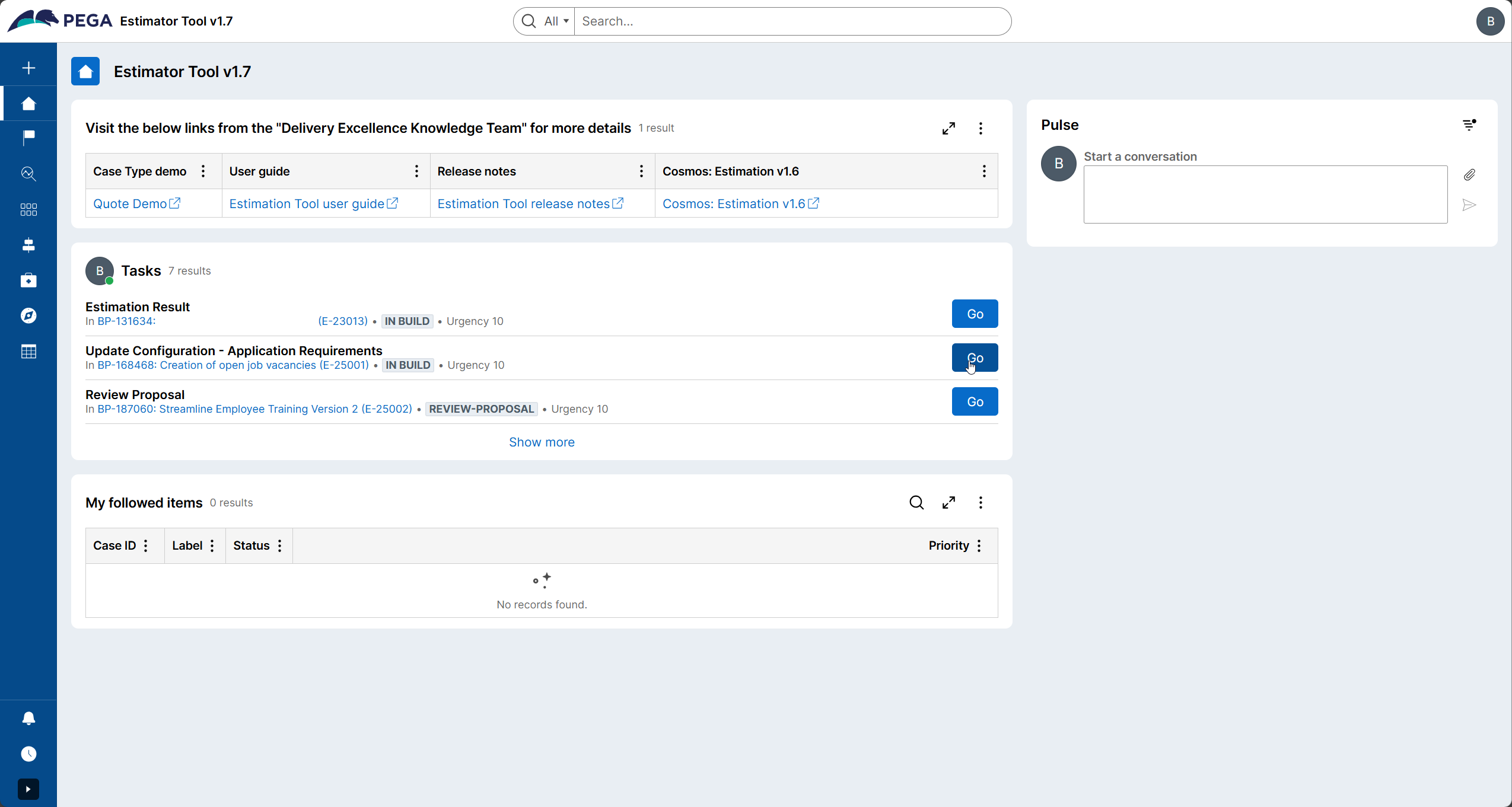The width and height of the screenshot is (1512, 807).
Task: Search My followed items with magnifier icon
Action: [x=916, y=502]
